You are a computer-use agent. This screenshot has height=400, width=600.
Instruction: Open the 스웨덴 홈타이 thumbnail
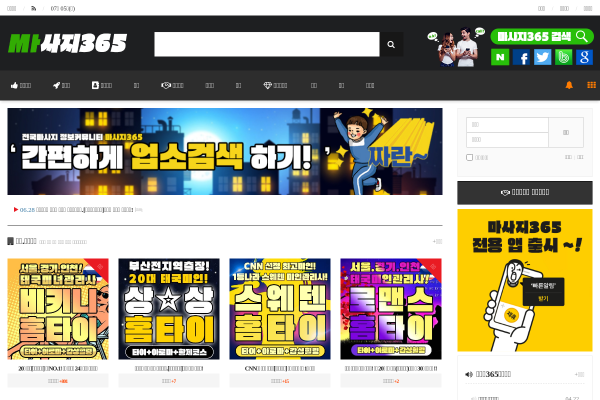(x=280, y=309)
